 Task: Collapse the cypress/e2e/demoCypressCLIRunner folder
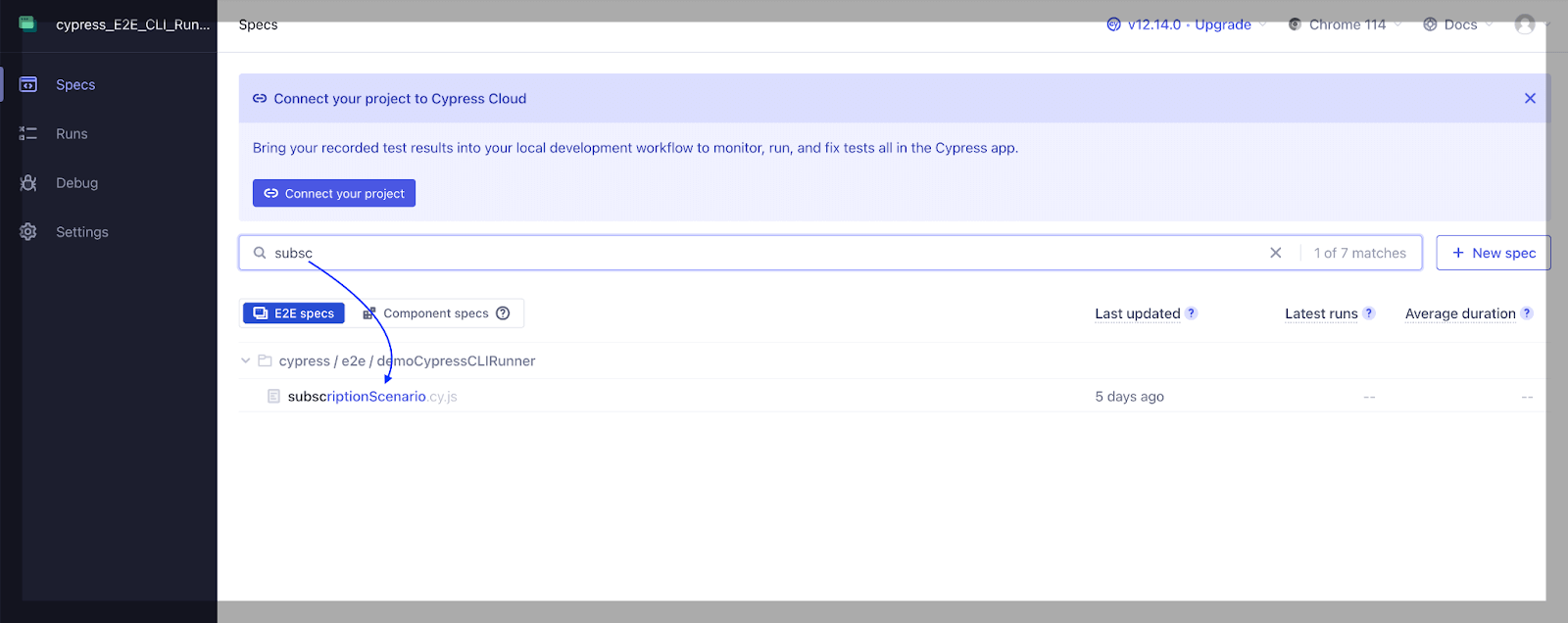(x=246, y=360)
